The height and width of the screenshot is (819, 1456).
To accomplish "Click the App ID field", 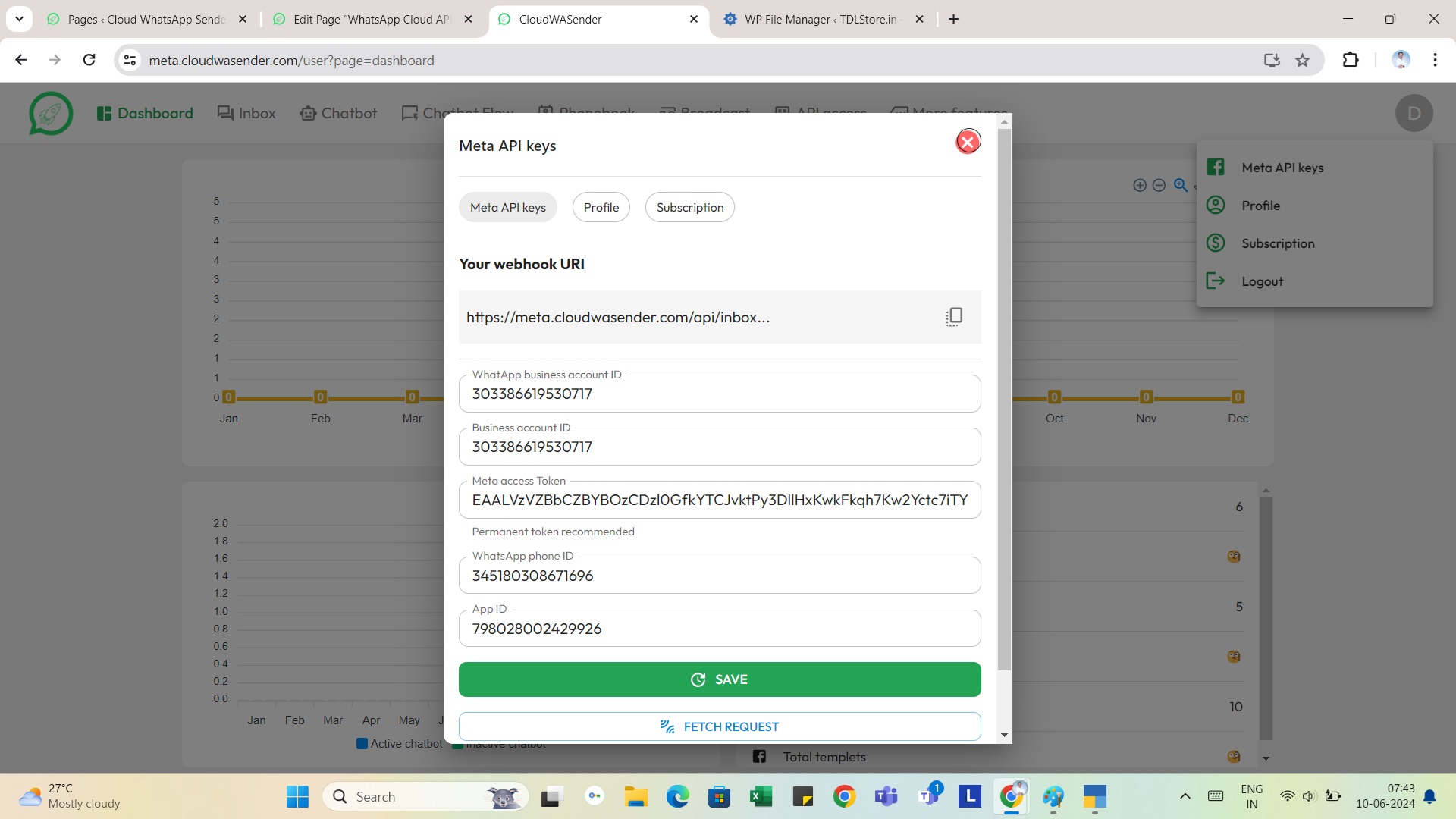I will pyautogui.click(x=720, y=629).
